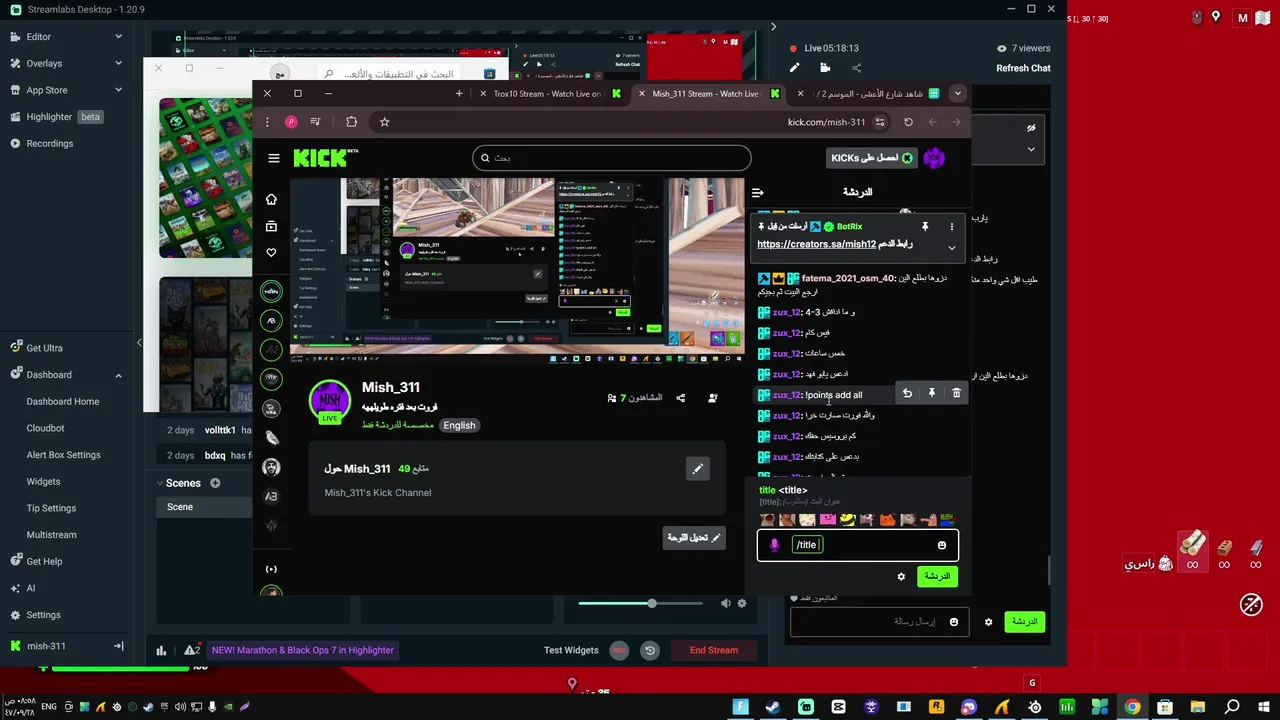Open Dashboard Home link
The height and width of the screenshot is (720, 1280).
point(63,401)
